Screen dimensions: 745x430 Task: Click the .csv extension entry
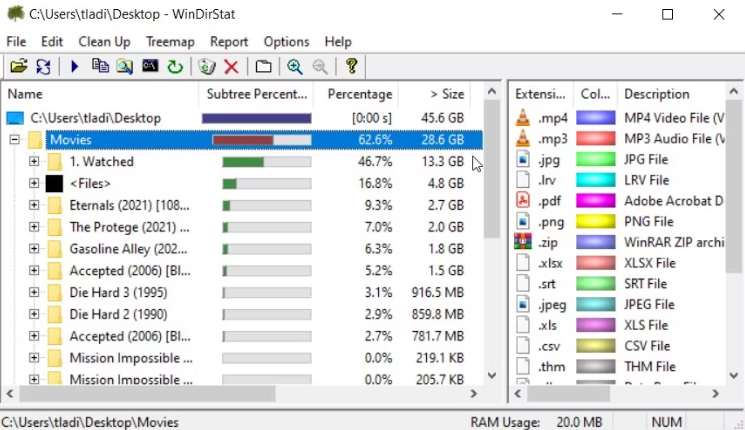click(549, 346)
